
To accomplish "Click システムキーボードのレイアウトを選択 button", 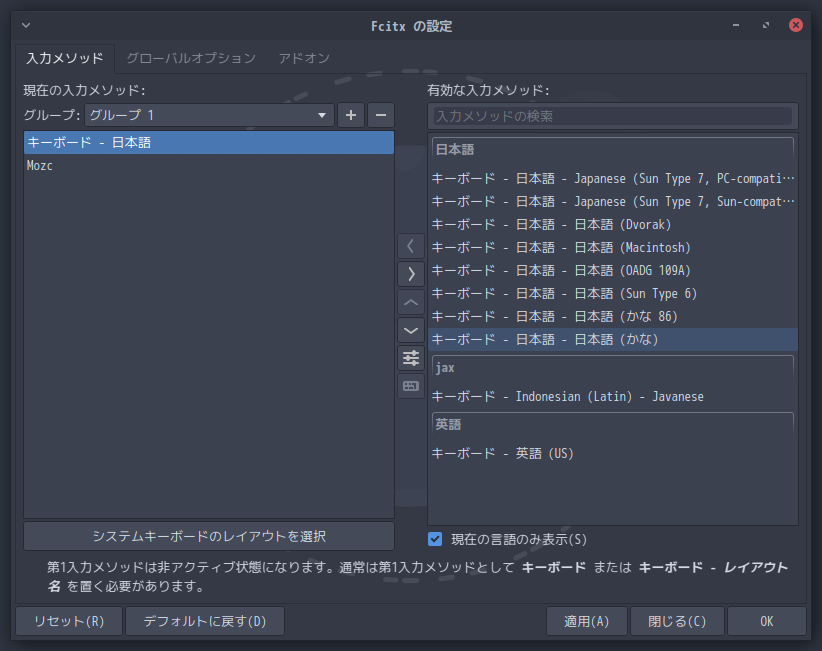I will [209, 536].
